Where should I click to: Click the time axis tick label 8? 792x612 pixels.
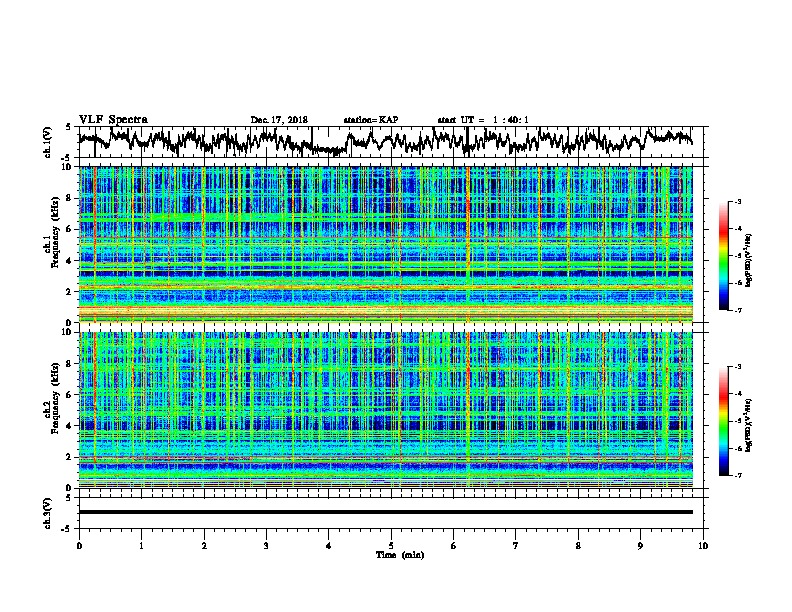click(578, 546)
